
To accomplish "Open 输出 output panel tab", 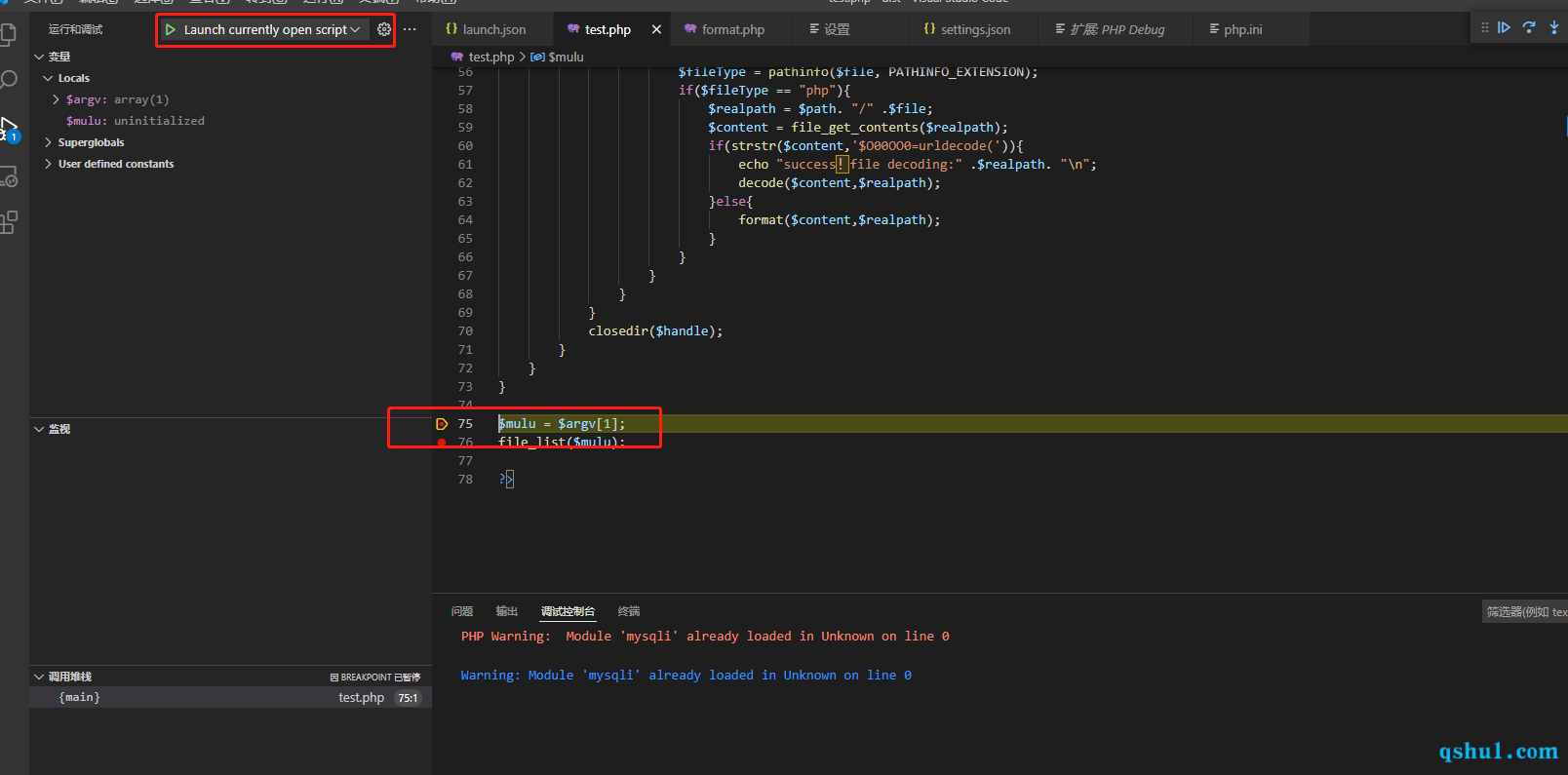I will (507, 611).
